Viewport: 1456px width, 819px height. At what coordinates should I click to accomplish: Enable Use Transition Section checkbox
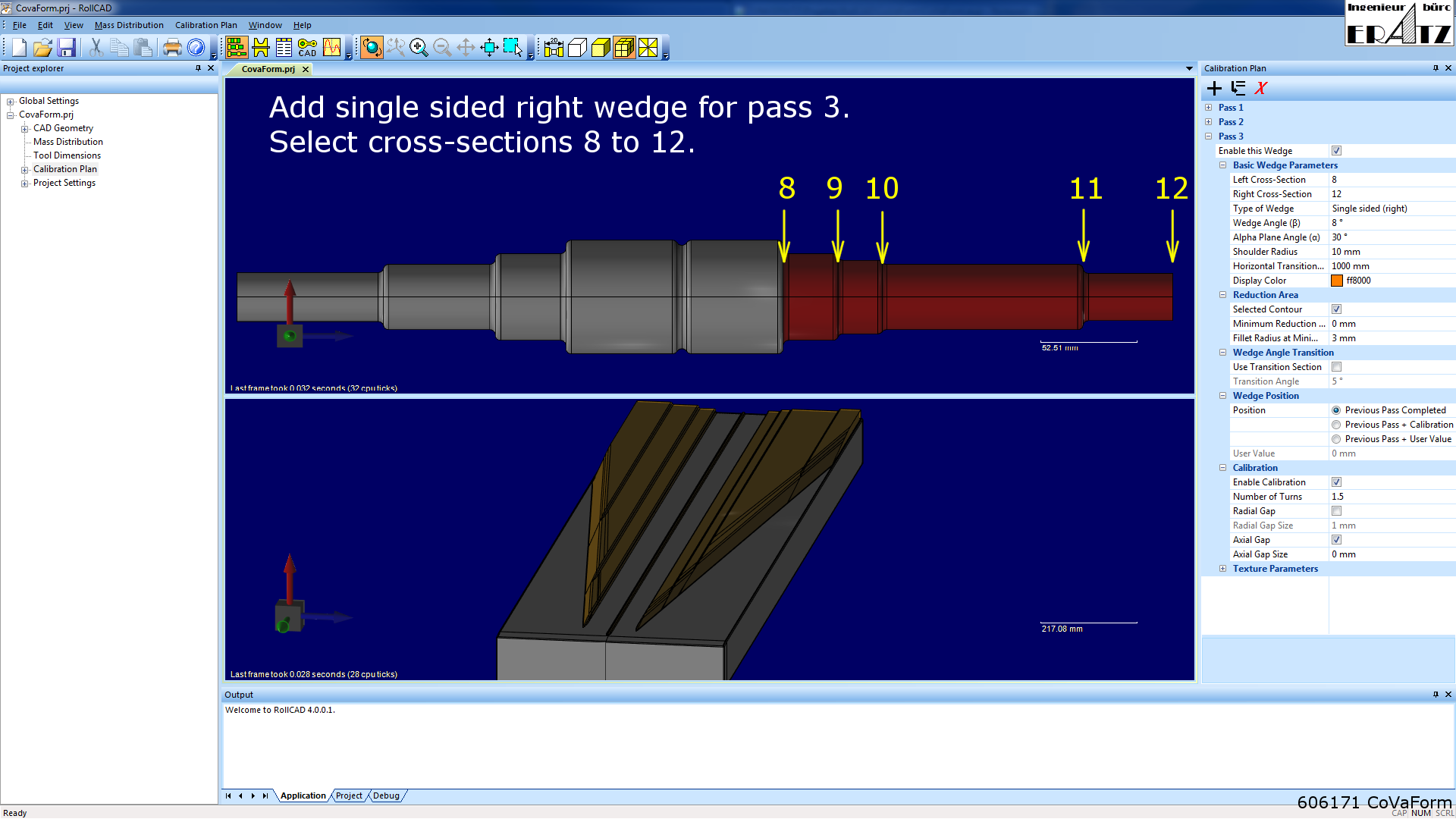[1336, 367]
